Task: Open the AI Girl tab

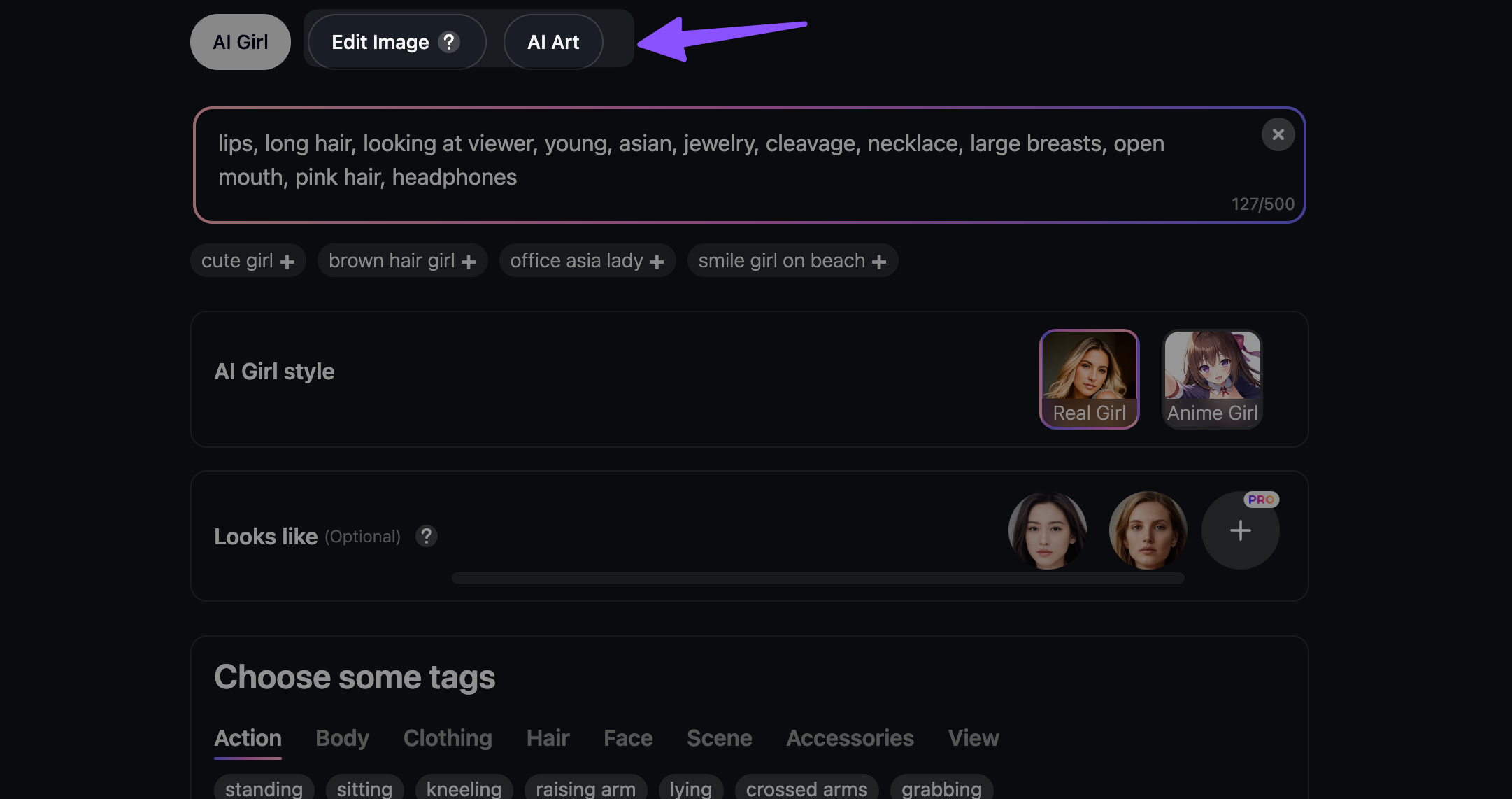Action: pyautogui.click(x=240, y=42)
